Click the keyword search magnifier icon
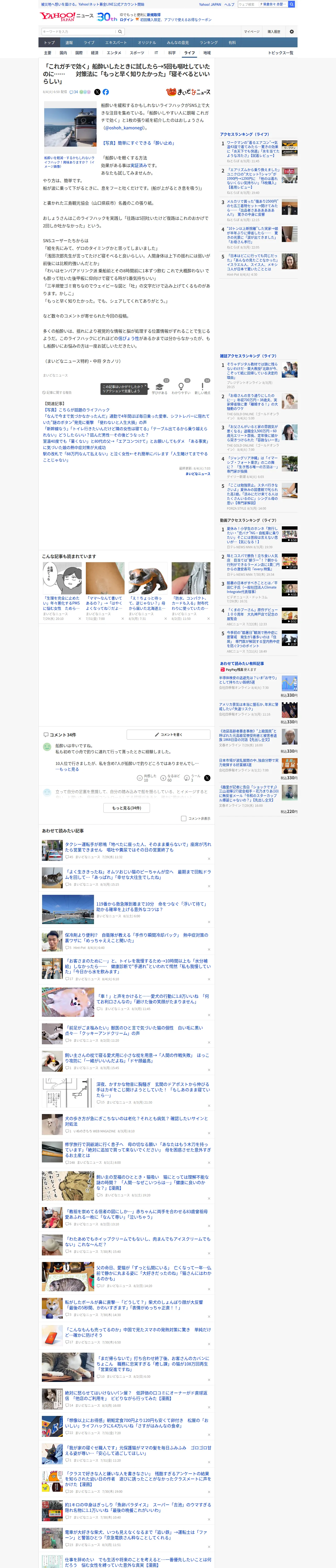Image resolution: width=336 pixels, height=1568 pixels. 120,32
